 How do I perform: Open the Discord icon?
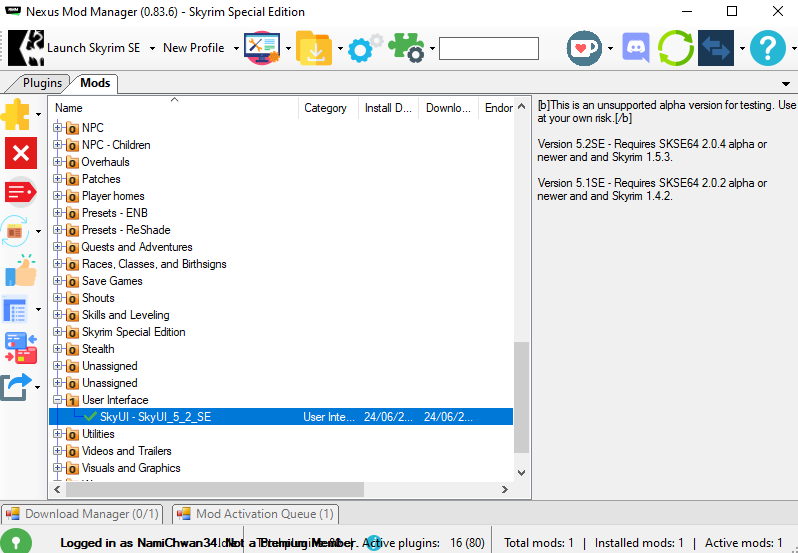tap(636, 48)
